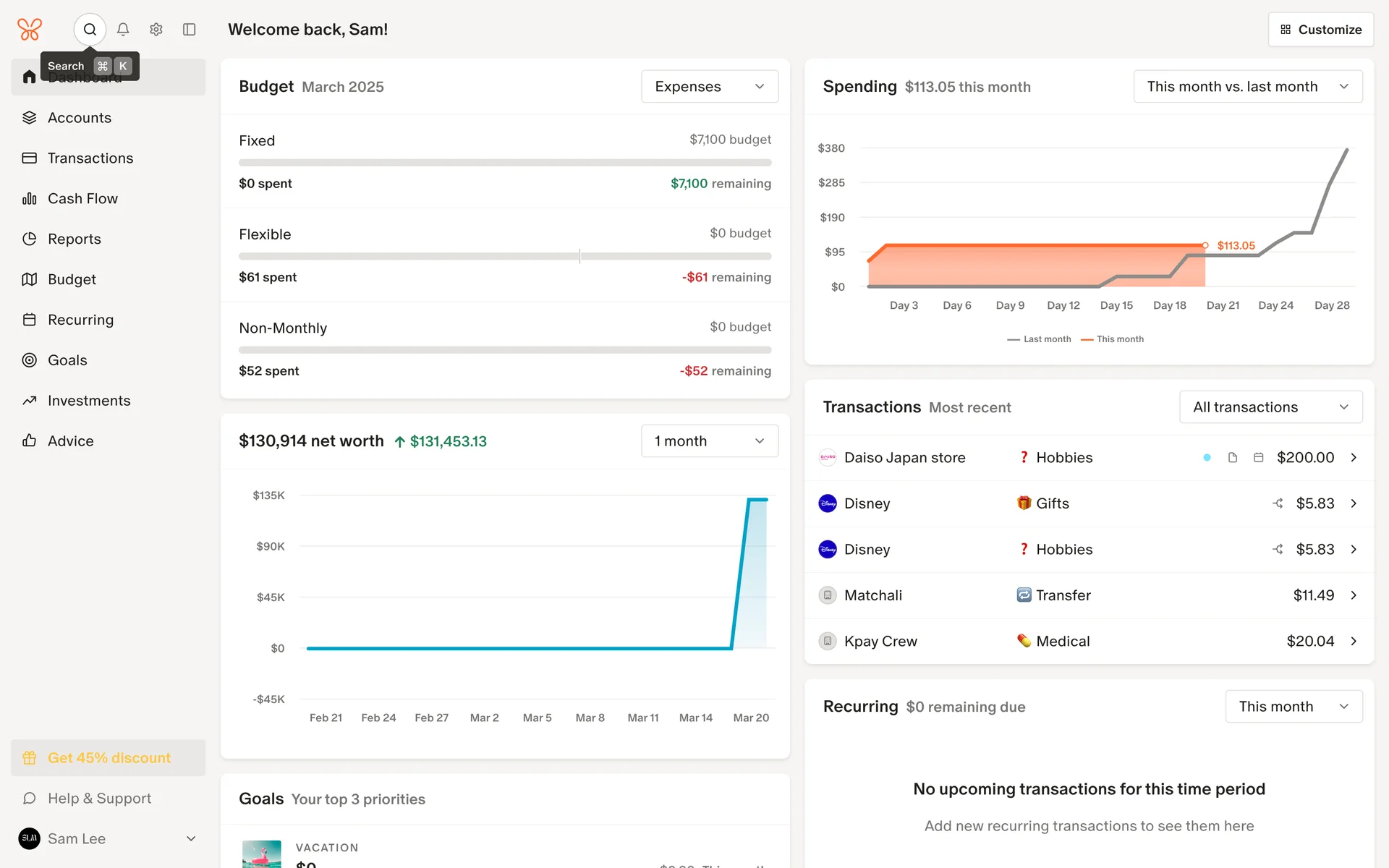1389x868 pixels.
Task: Open This month vs. last month dropdown
Action: coord(1247,87)
